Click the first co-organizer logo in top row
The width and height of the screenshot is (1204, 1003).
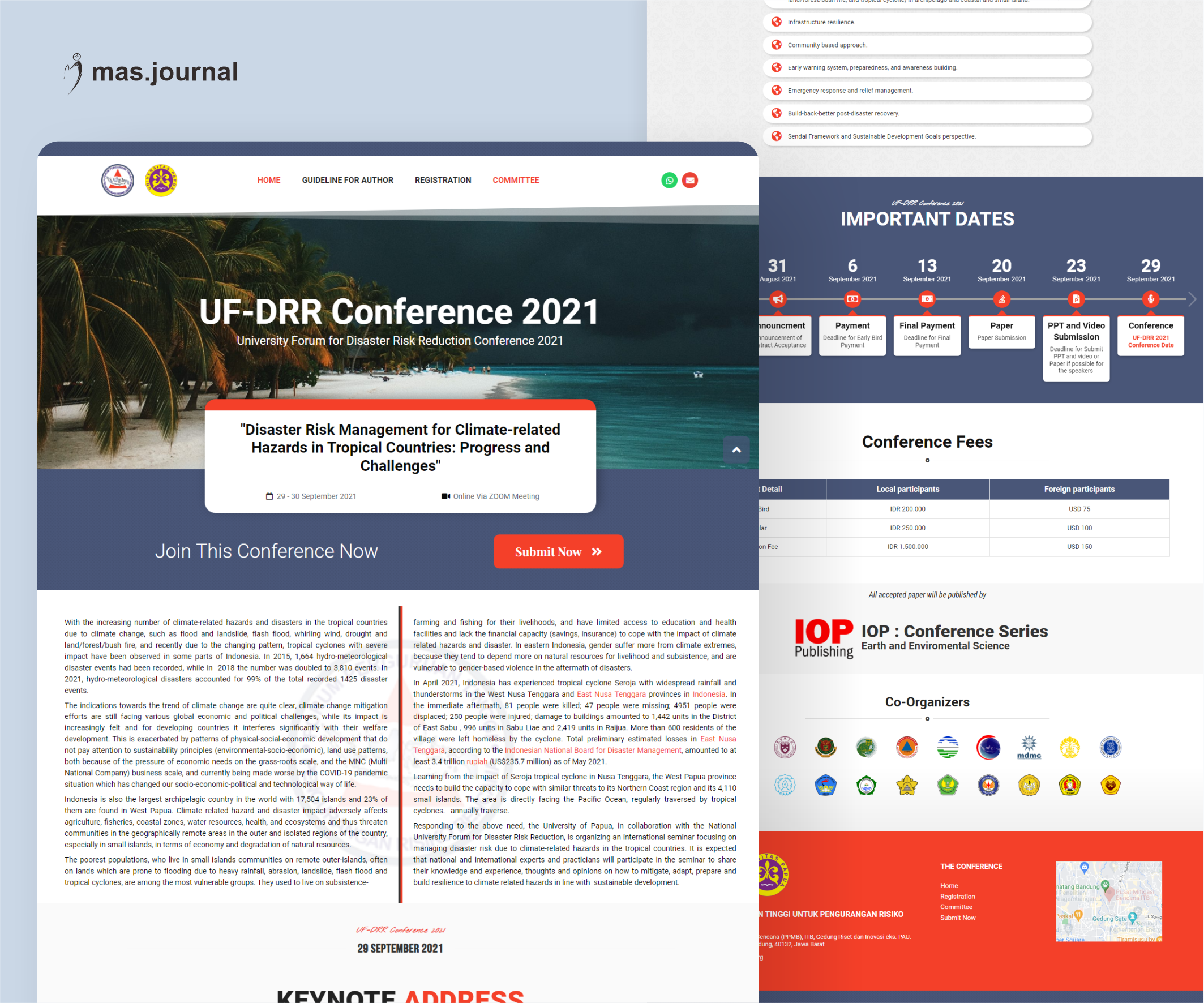click(785, 747)
